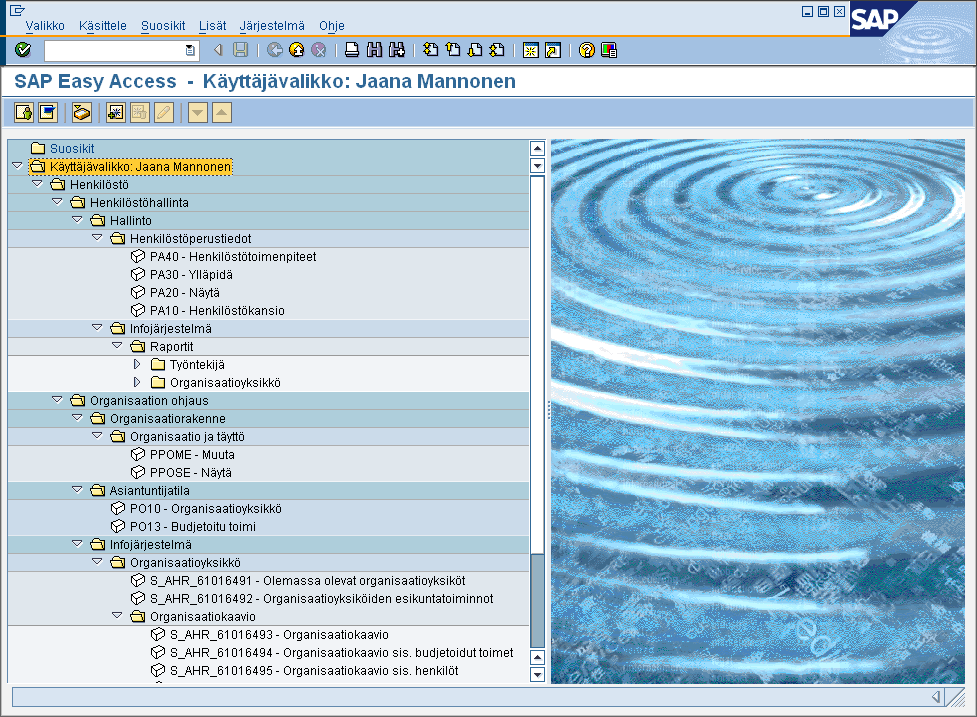Image resolution: width=977 pixels, height=717 pixels.
Task: Click the Find Next binoculars icon
Action: [x=397, y=50]
